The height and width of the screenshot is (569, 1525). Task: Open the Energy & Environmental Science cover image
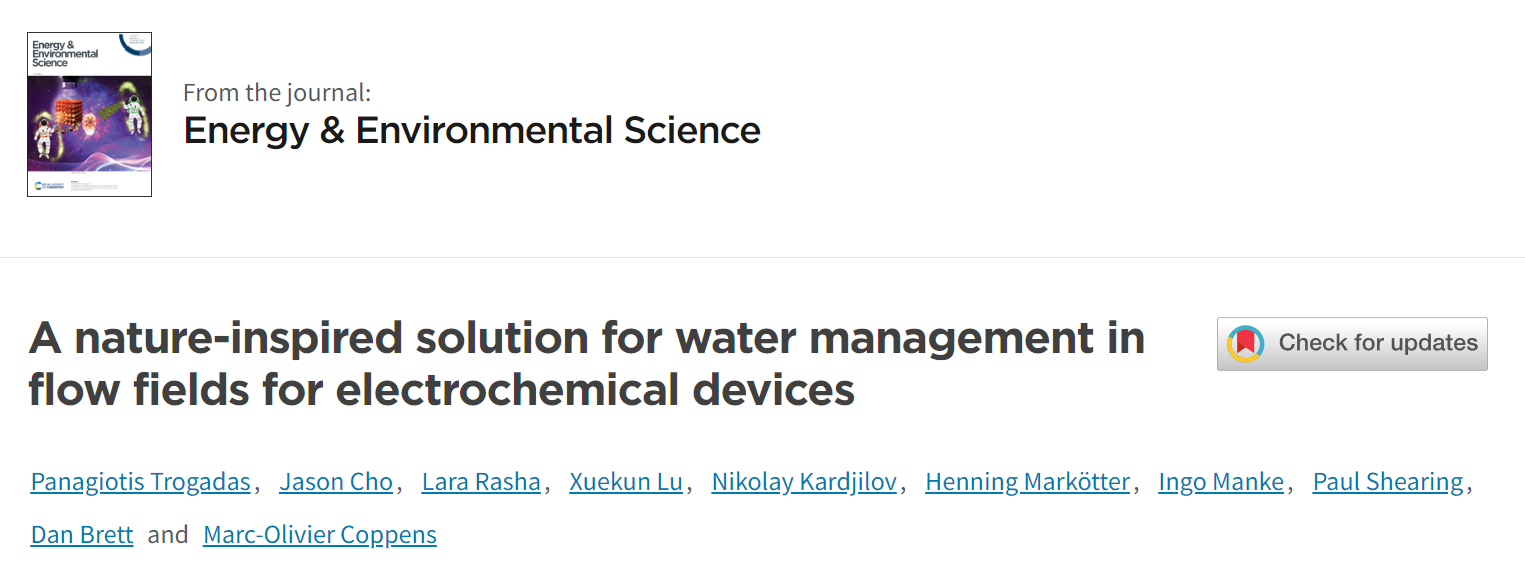click(x=89, y=114)
